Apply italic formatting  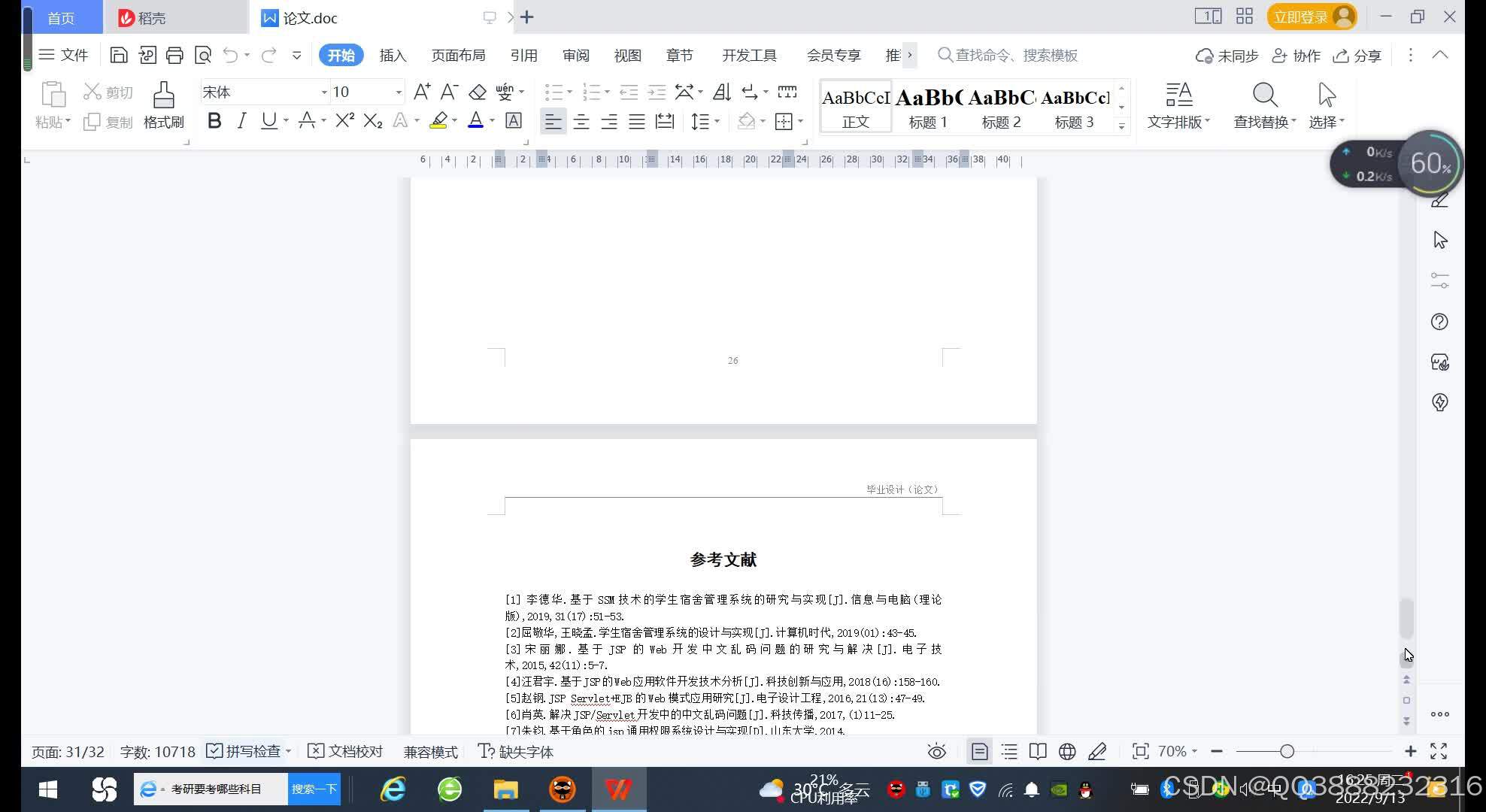pyautogui.click(x=241, y=120)
